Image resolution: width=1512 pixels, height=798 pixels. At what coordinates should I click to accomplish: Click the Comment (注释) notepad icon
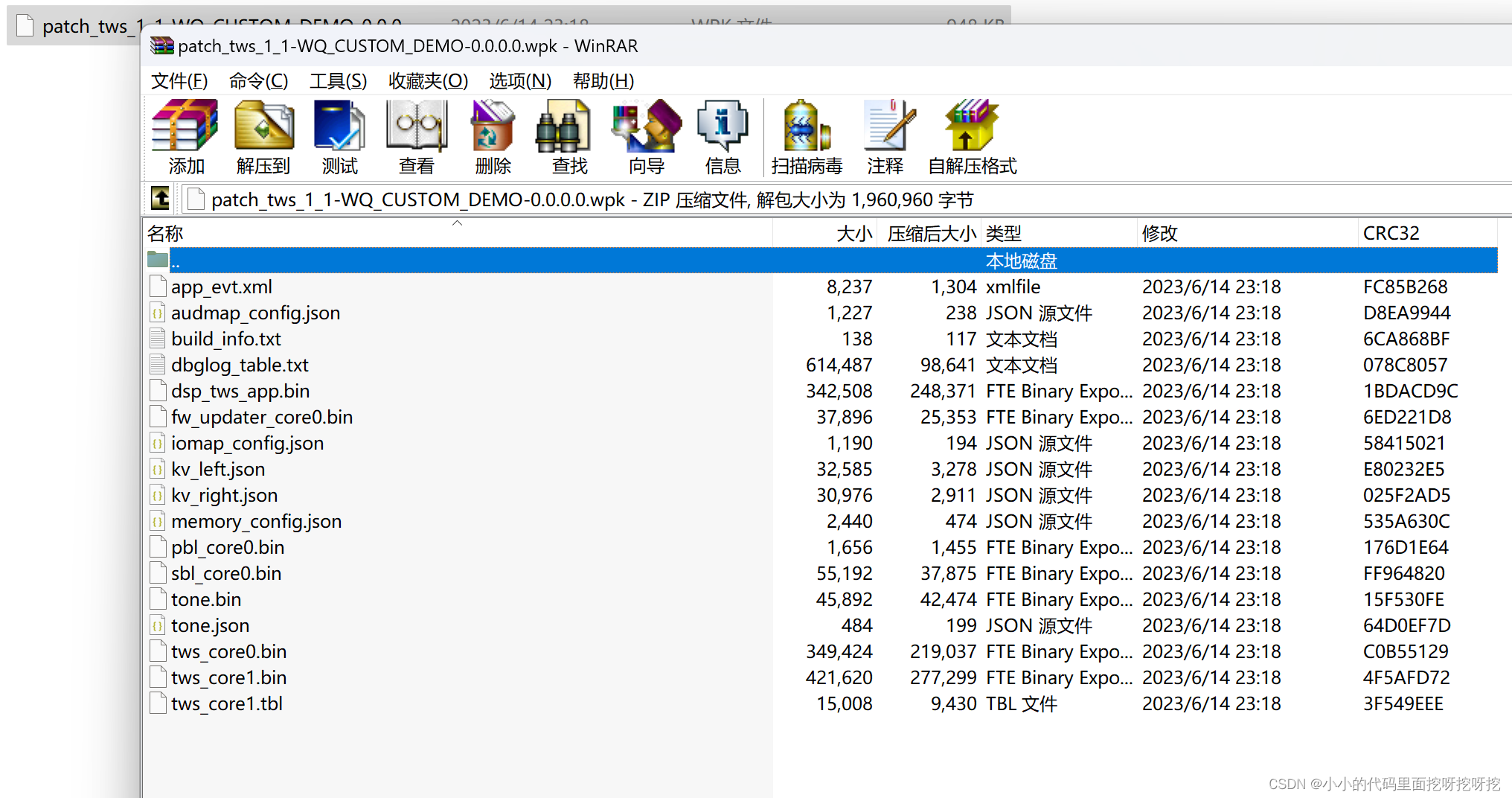pos(885,138)
